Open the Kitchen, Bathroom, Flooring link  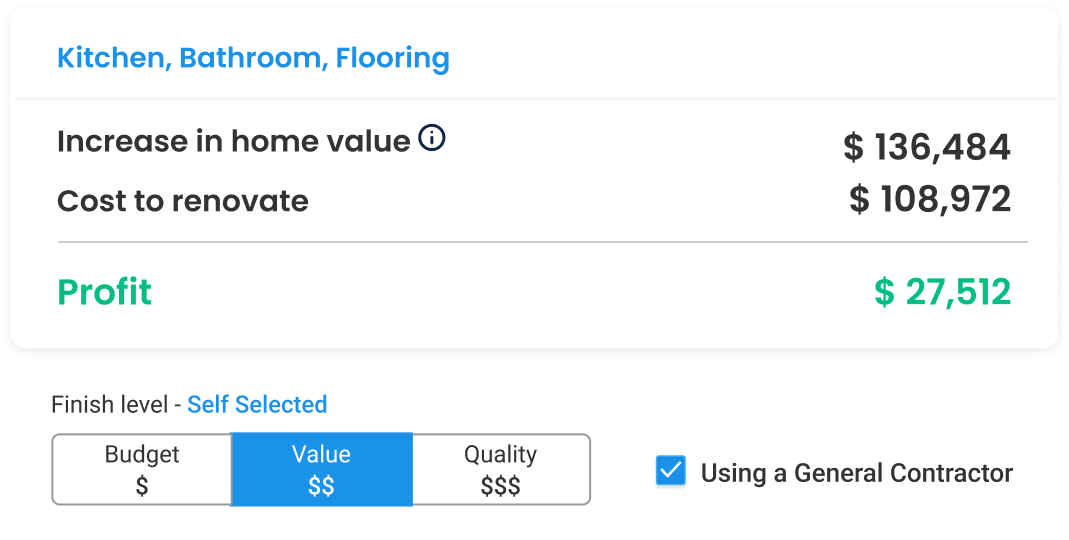253,58
